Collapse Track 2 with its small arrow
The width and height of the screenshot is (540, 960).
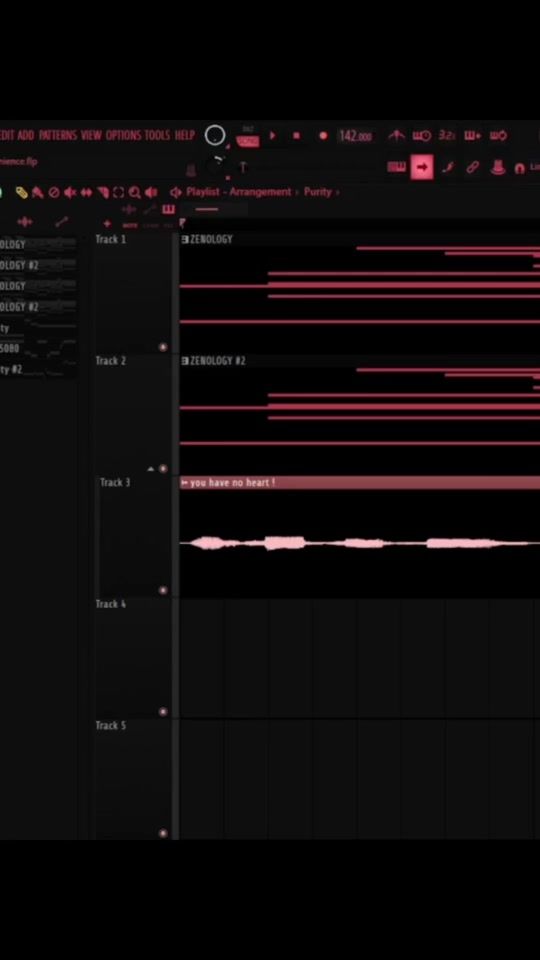tap(151, 469)
